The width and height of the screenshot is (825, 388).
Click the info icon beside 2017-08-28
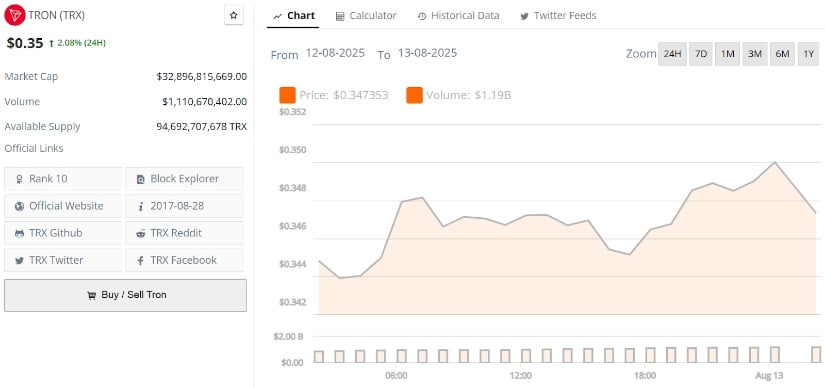click(140, 206)
